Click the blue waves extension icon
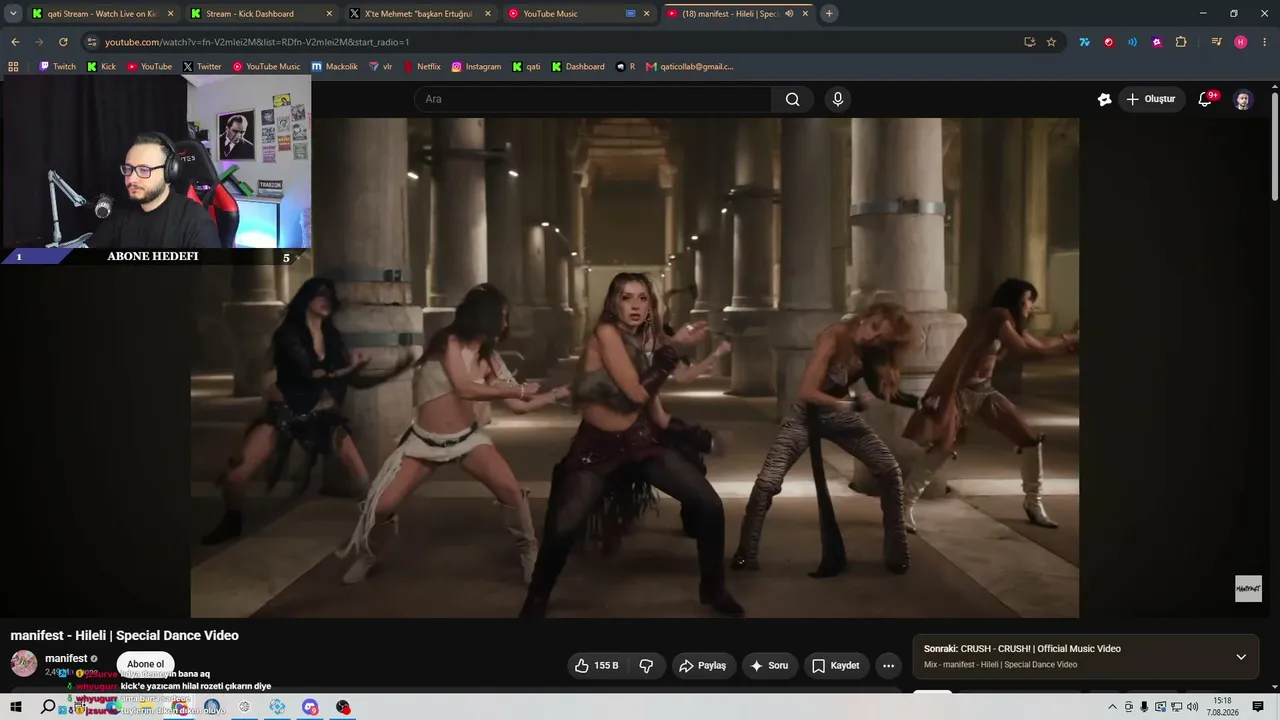The width and height of the screenshot is (1280, 720). pos(1132,42)
